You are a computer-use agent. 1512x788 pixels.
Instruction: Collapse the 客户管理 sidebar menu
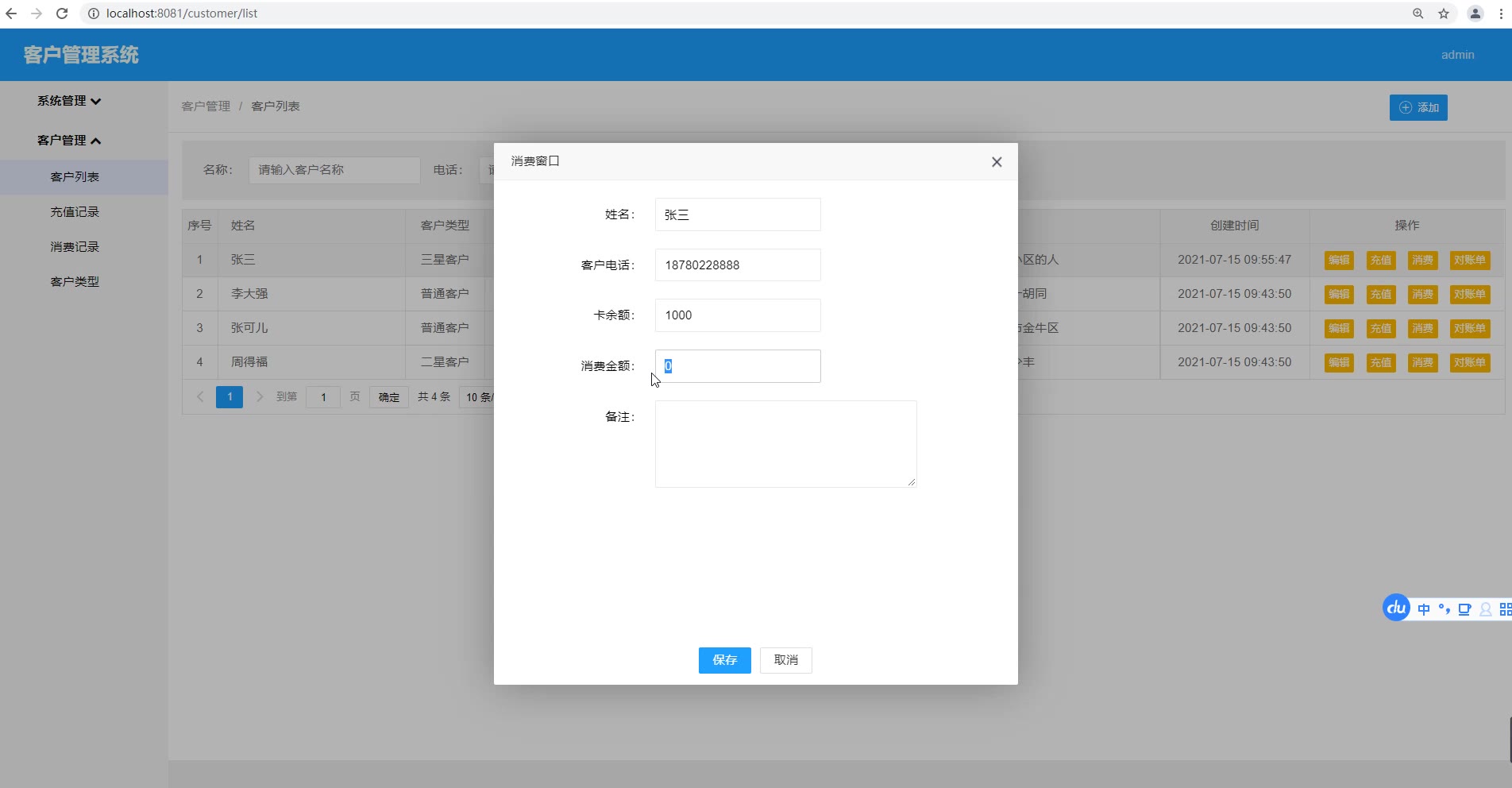click(x=69, y=141)
